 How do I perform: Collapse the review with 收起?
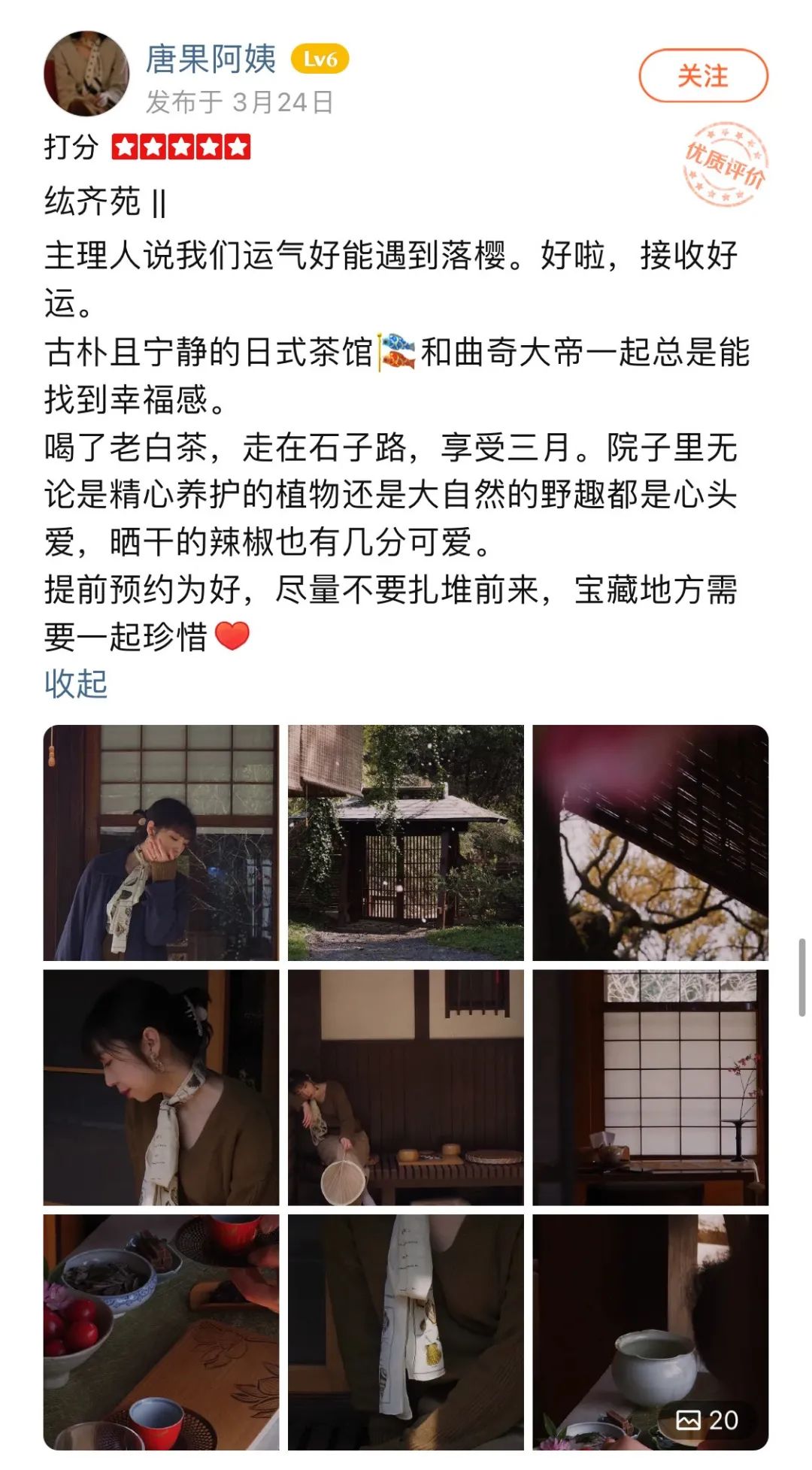click(x=76, y=683)
